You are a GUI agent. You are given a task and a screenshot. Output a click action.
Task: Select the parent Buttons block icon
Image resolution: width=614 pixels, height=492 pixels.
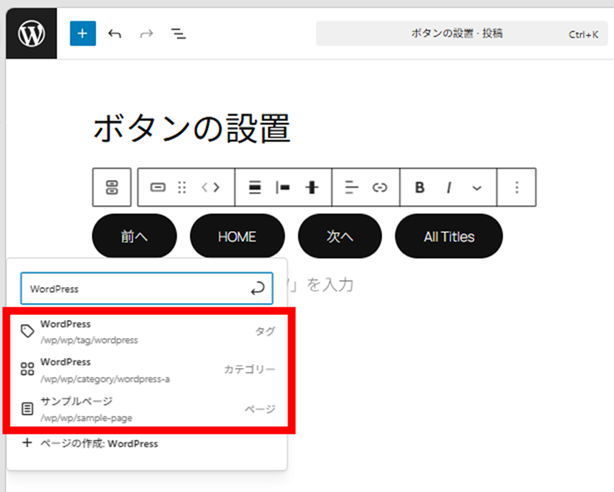coord(112,187)
